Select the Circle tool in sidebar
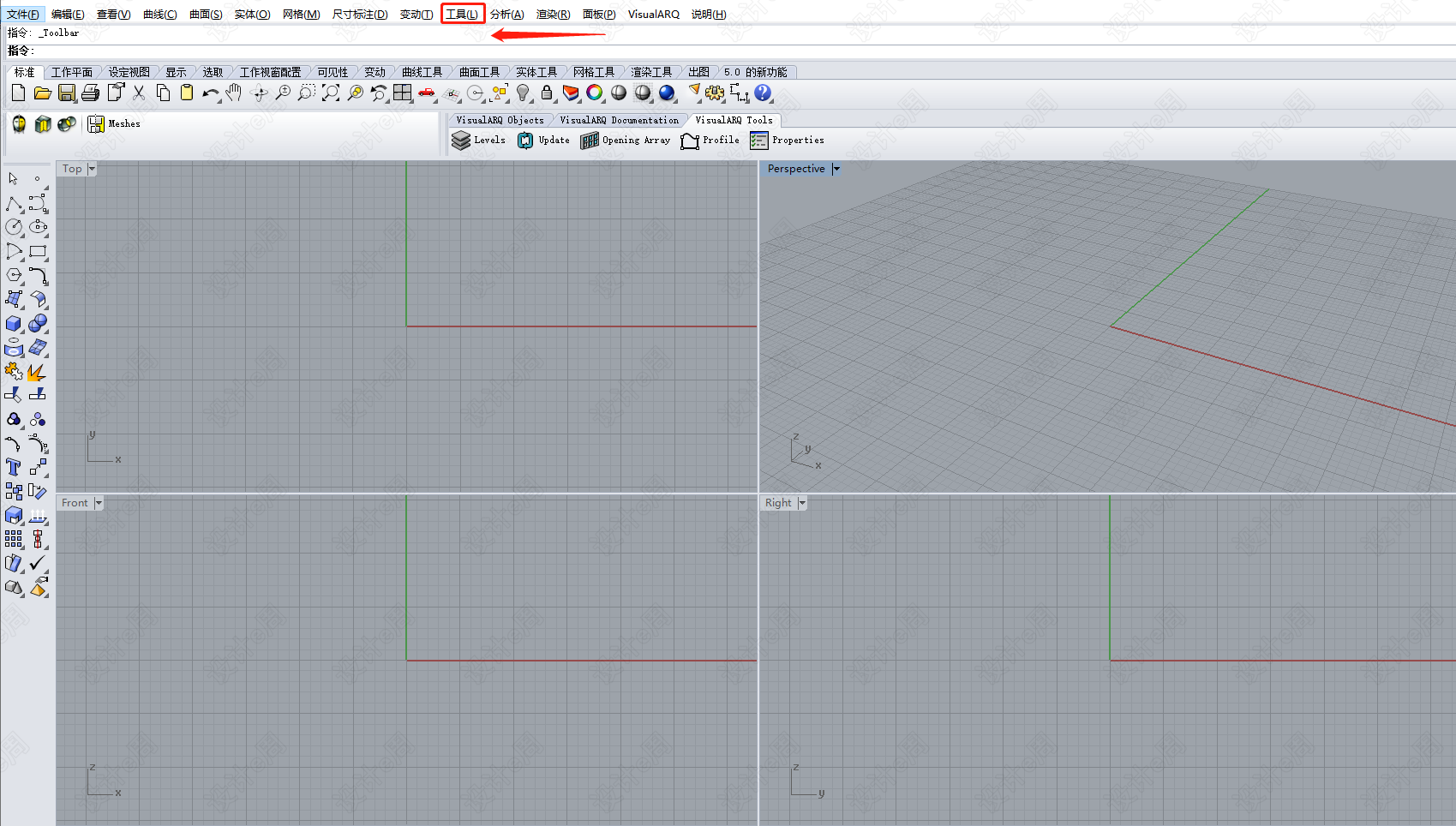Viewport: 1456px width, 826px height. tap(14, 227)
